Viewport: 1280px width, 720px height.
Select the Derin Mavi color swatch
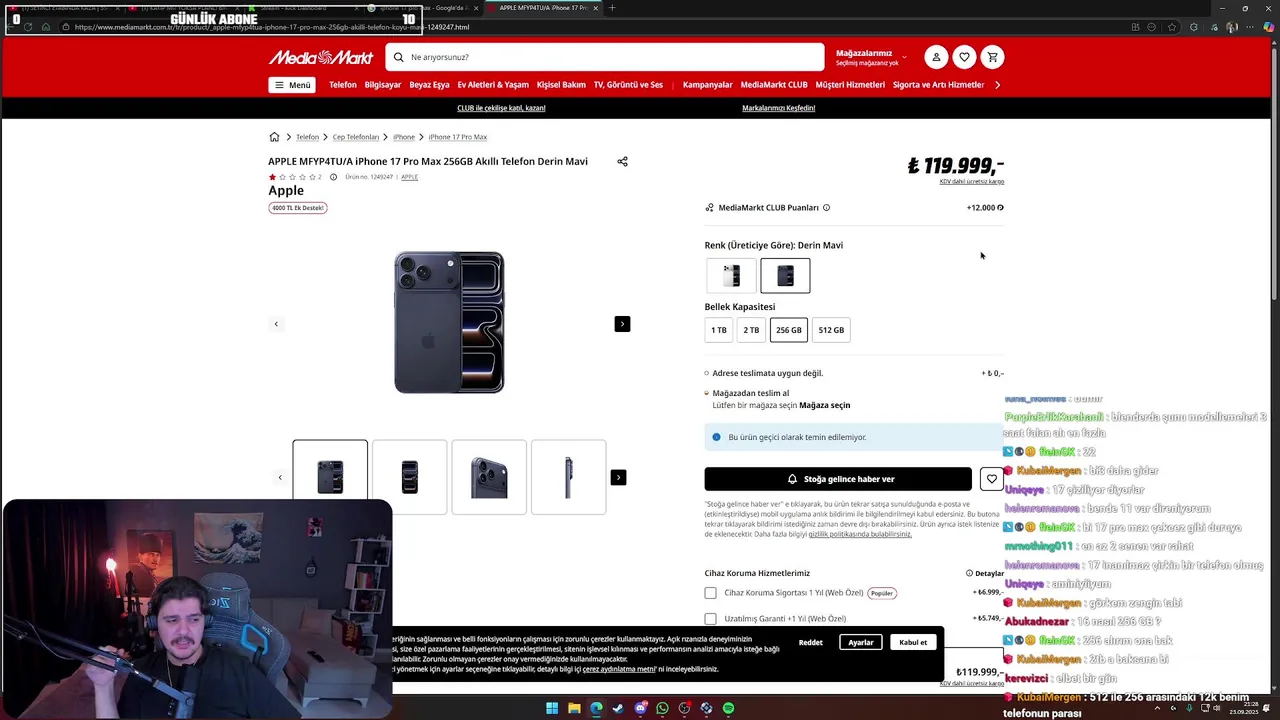coord(786,276)
